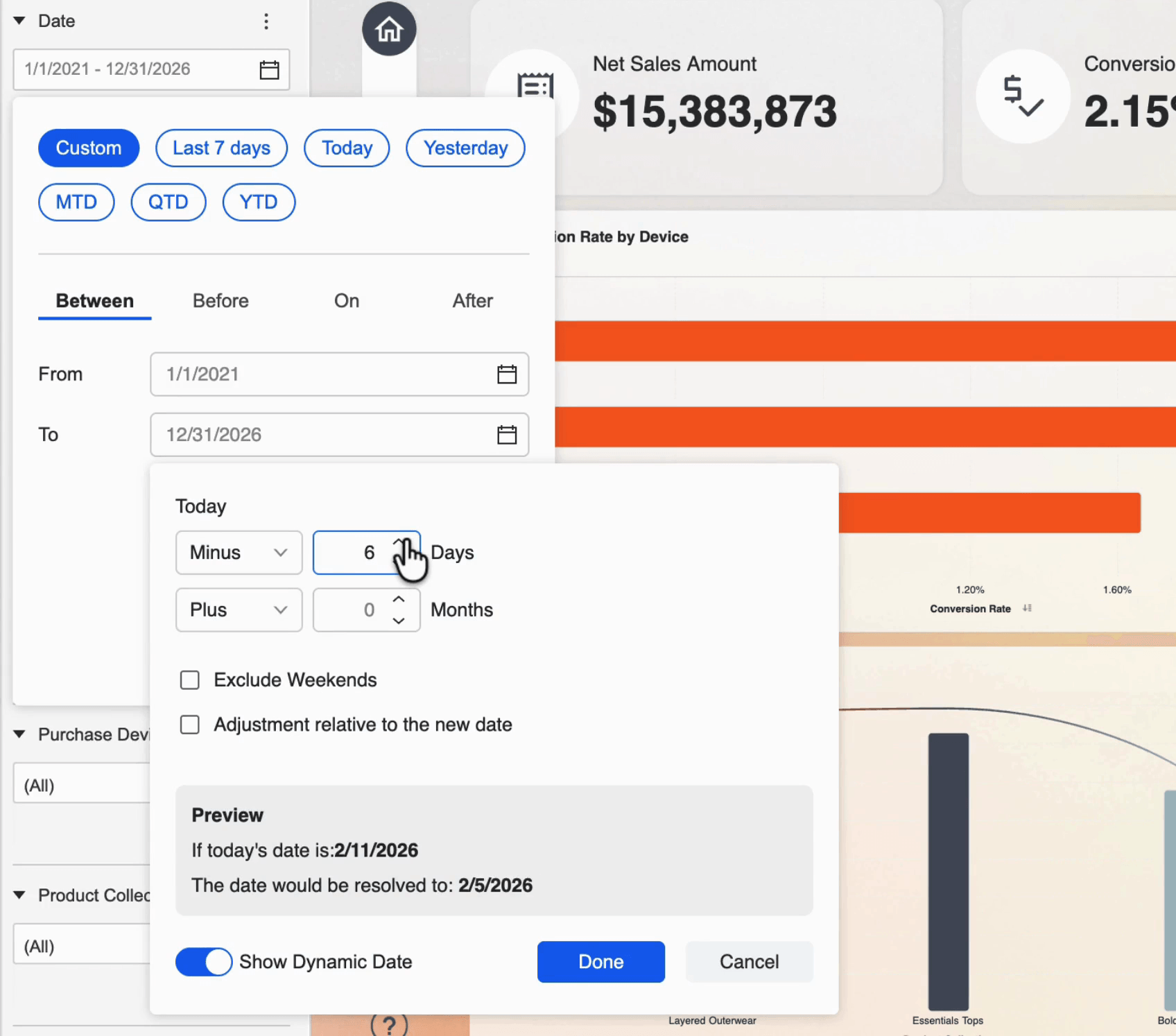Open the Date filter three-dot menu
The height and width of the screenshot is (1036, 1176).
point(266,21)
